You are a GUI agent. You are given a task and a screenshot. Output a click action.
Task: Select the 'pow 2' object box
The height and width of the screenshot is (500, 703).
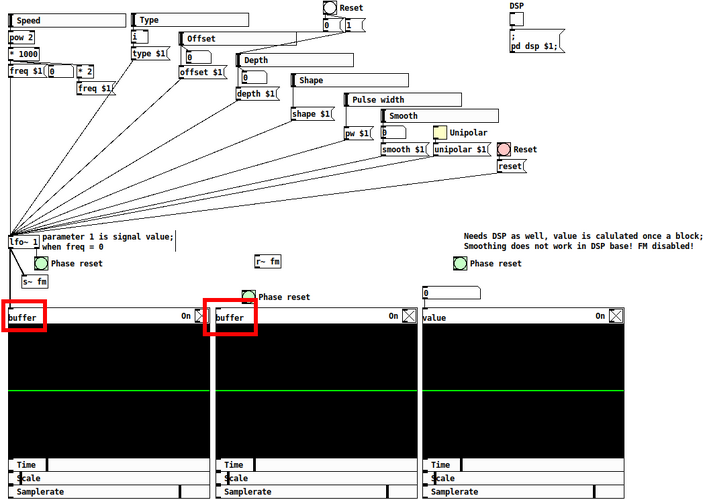pyautogui.click(x=22, y=37)
